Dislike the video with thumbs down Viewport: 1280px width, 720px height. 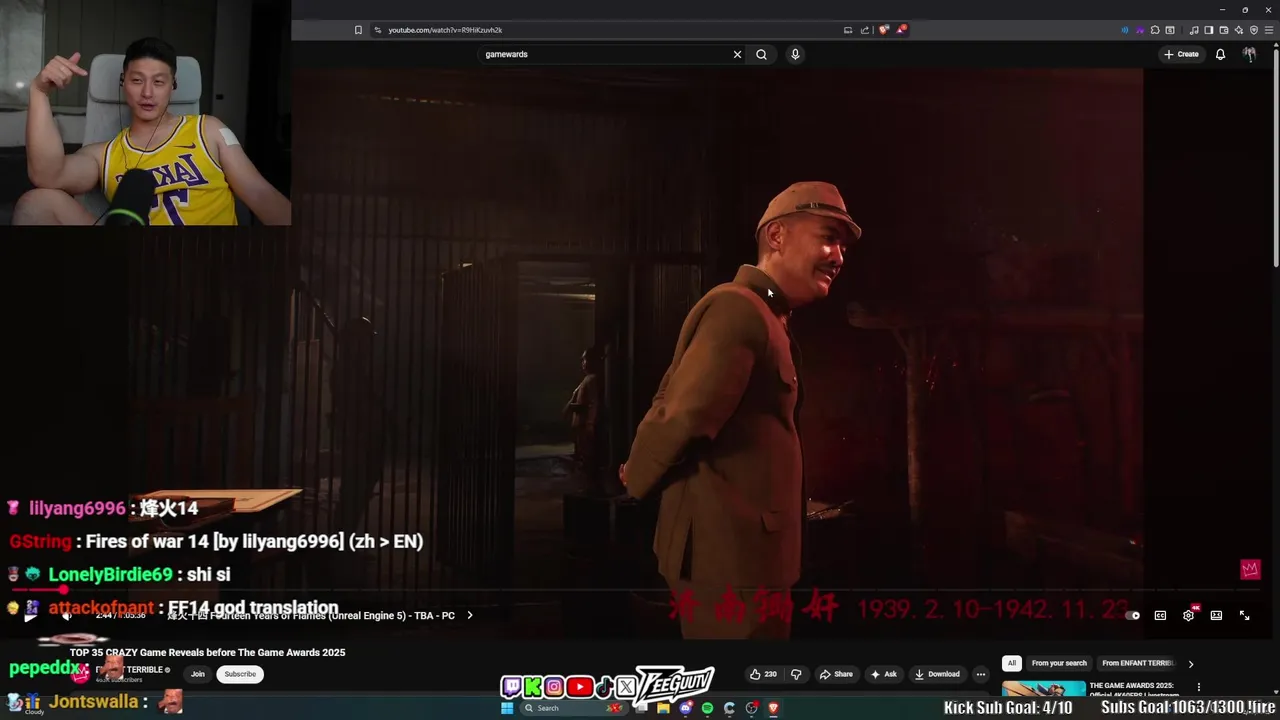796,674
